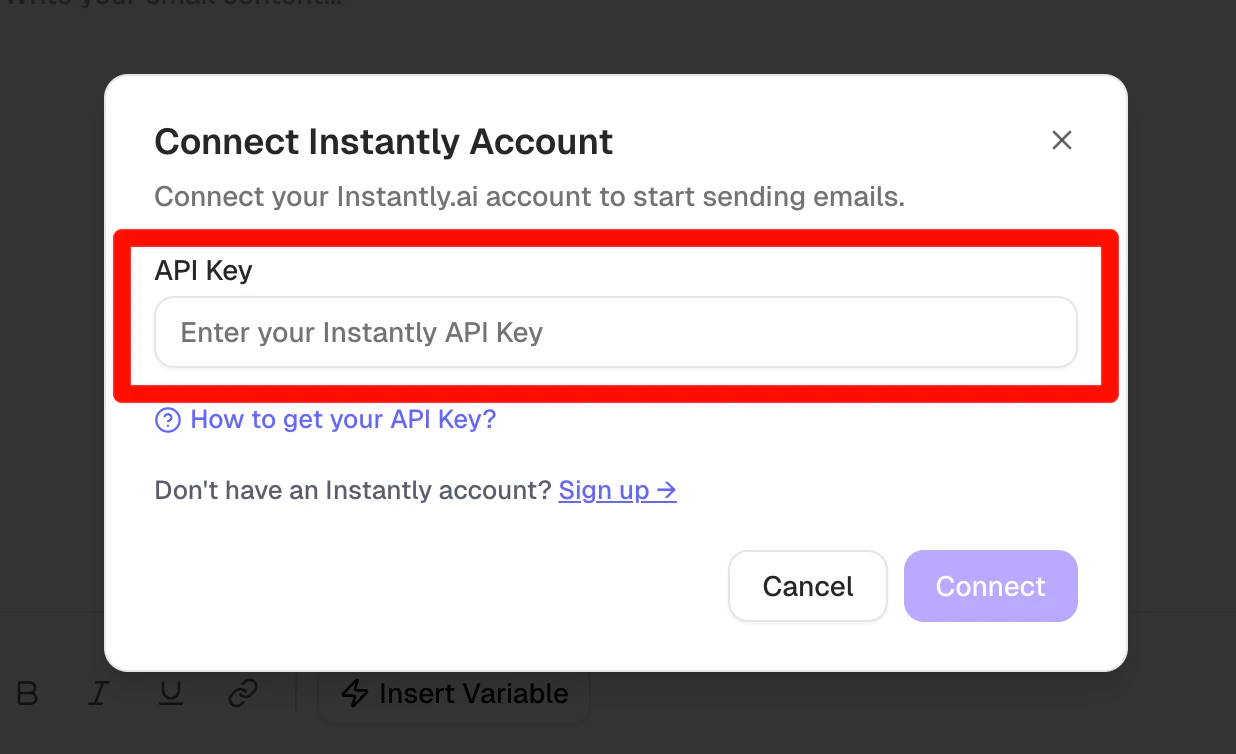Click the Connect button
The width and height of the screenshot is (1236, 754).
(x=990, y=586)
